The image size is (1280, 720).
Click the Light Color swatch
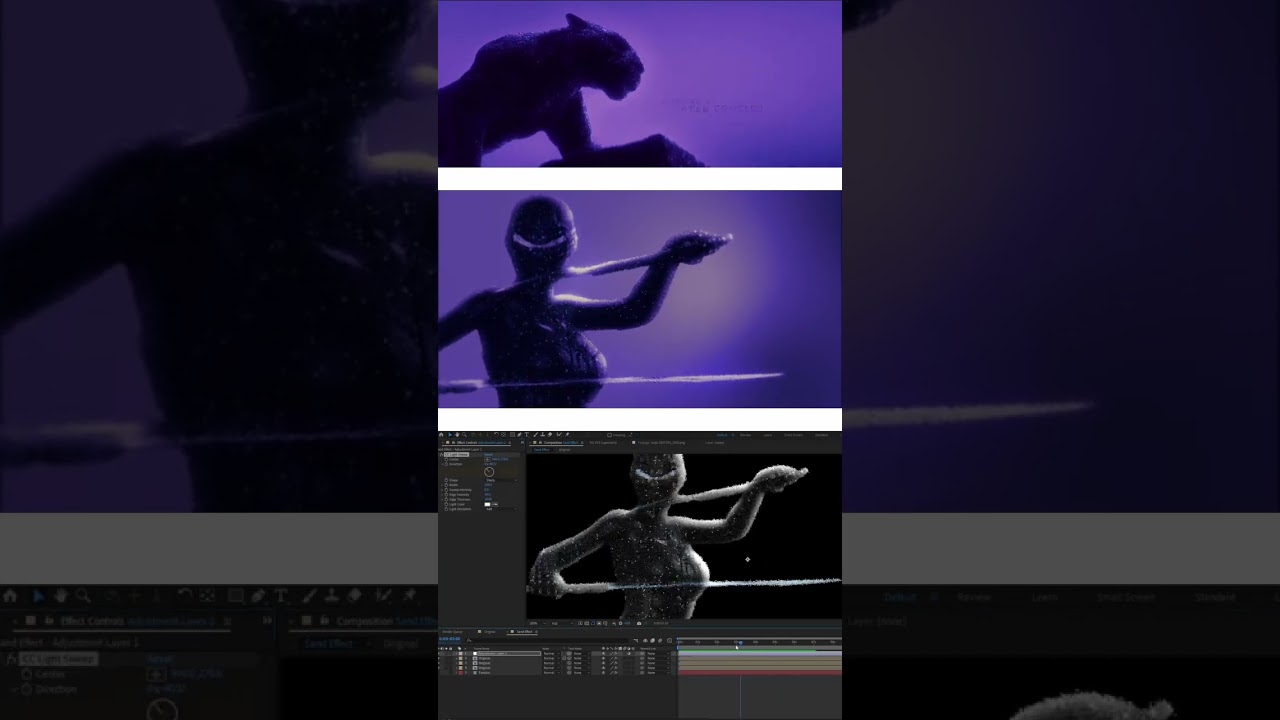(x=488, y=504)
